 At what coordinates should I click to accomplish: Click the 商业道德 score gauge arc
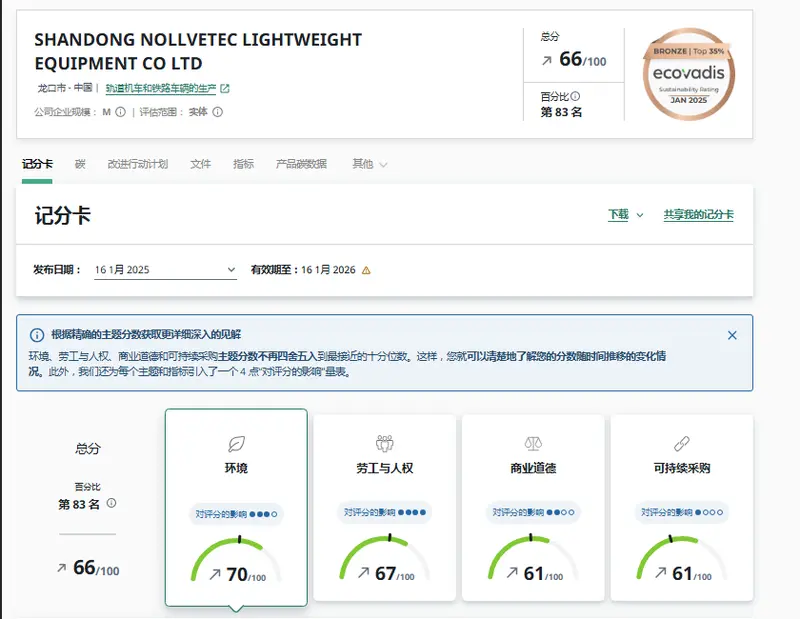(533, 556)
